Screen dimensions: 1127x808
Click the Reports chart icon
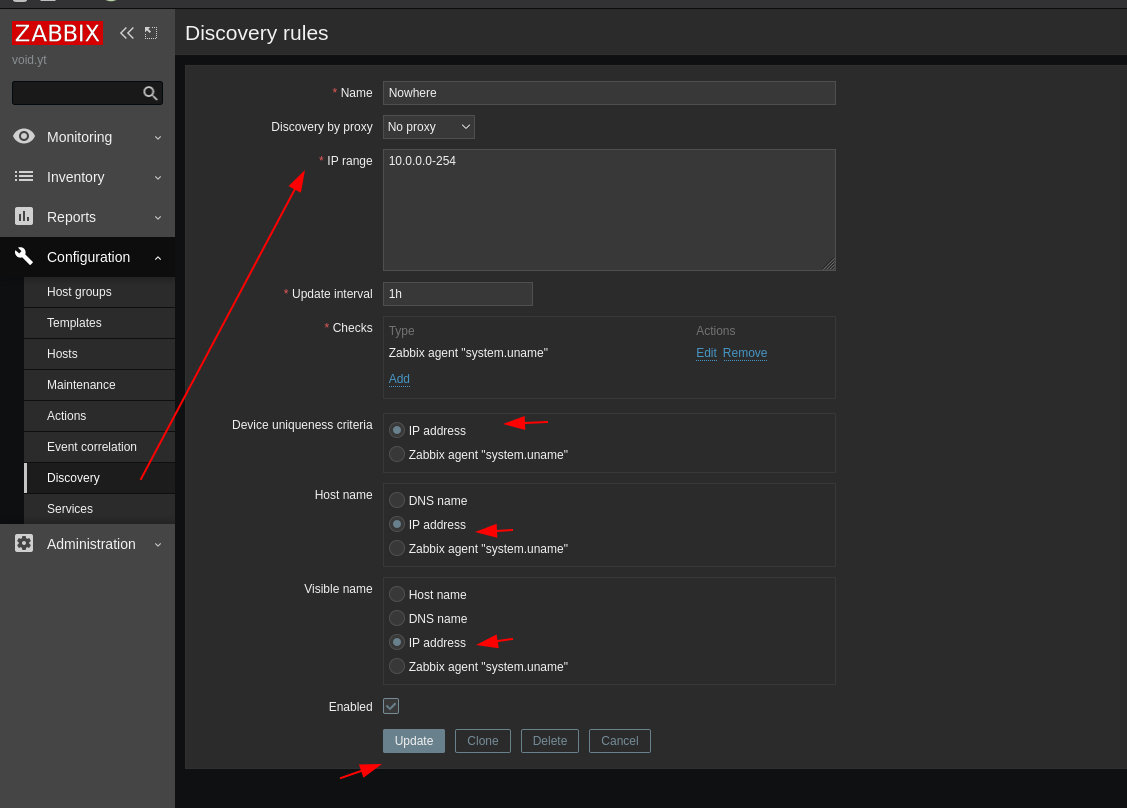click(x=24, y=216)
